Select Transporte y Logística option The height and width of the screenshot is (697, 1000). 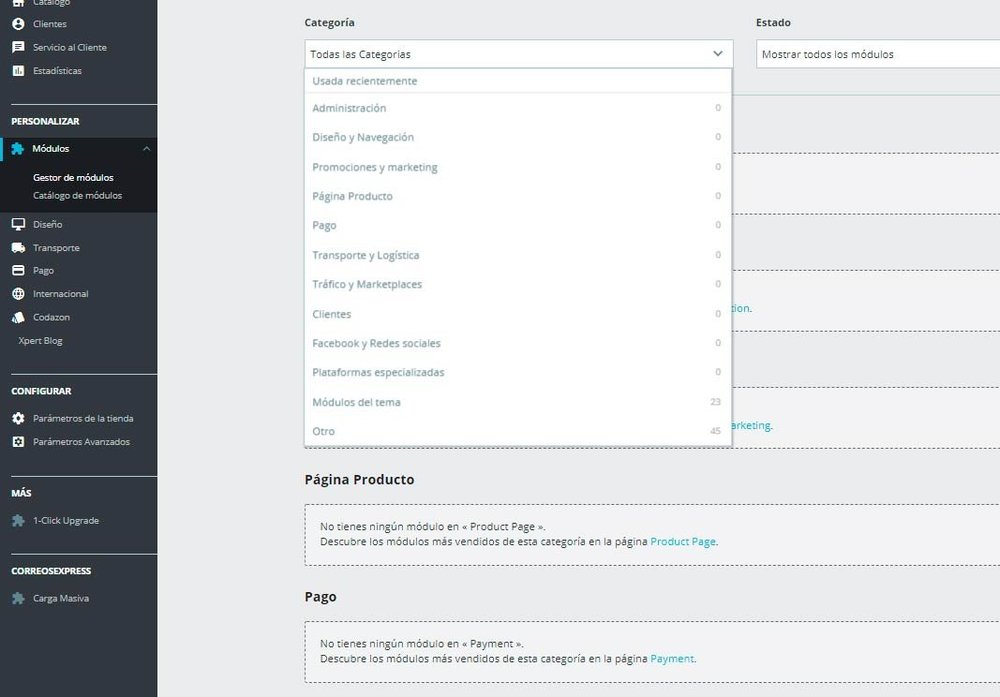(x=518, y=255)
